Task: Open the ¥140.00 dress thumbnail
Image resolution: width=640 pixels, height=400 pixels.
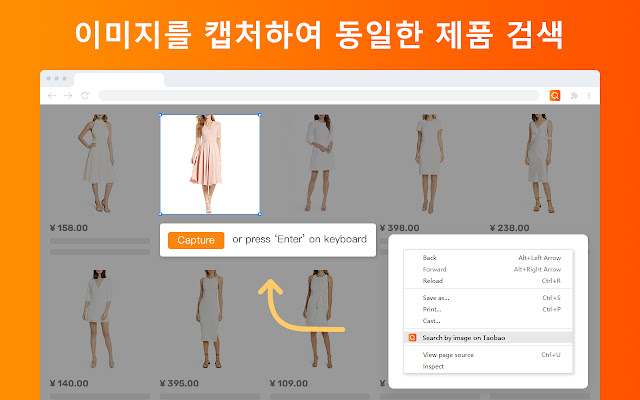Action: tap(99, 318)
